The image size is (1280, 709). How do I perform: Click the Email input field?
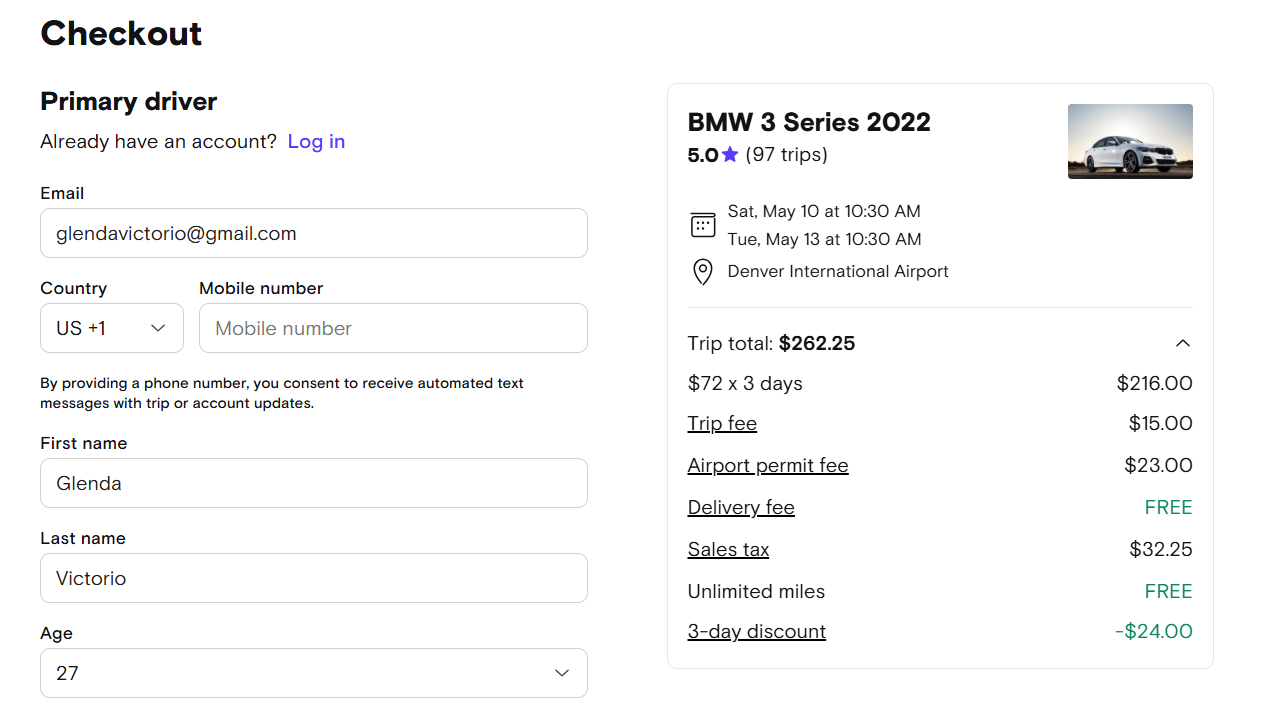[313, 233]
